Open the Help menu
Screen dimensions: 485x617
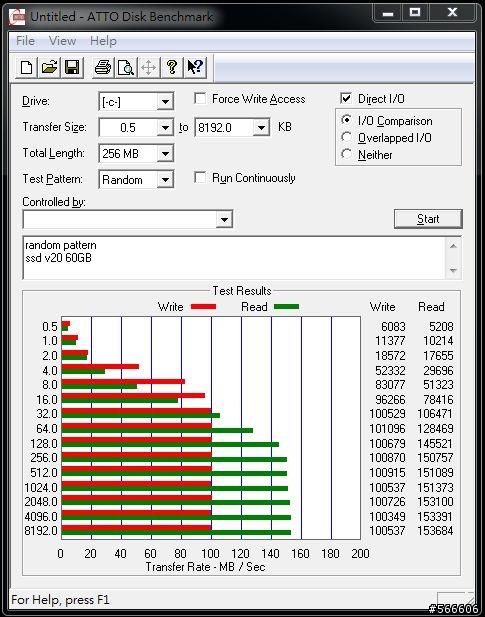tap(103, 41)
